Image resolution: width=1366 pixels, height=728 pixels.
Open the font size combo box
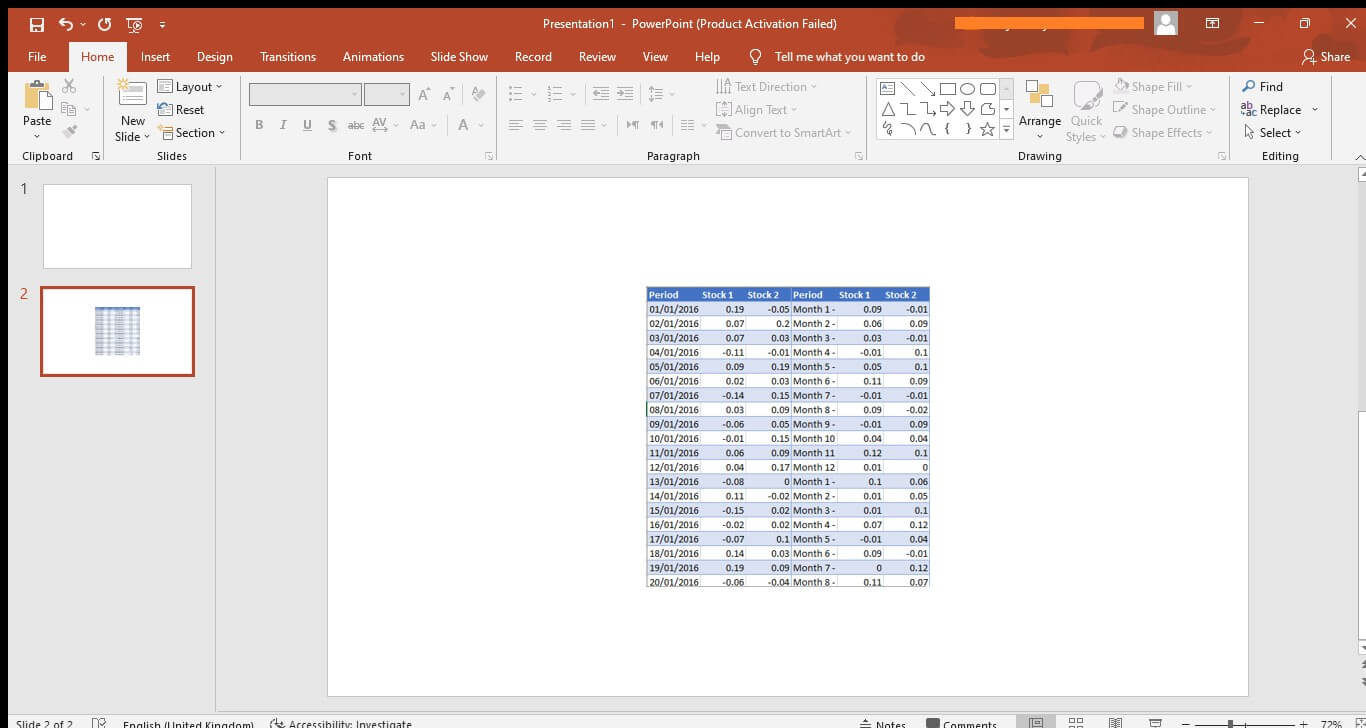(387, 94)
